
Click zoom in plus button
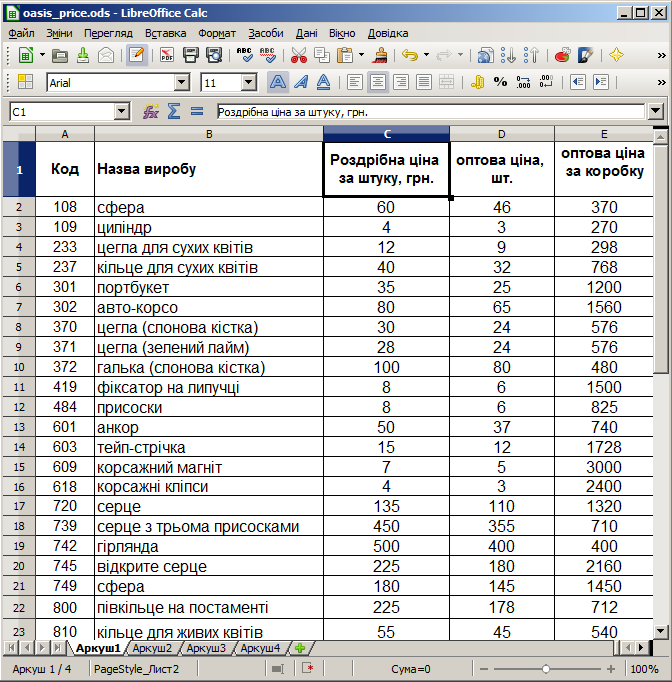coord(611,669)
